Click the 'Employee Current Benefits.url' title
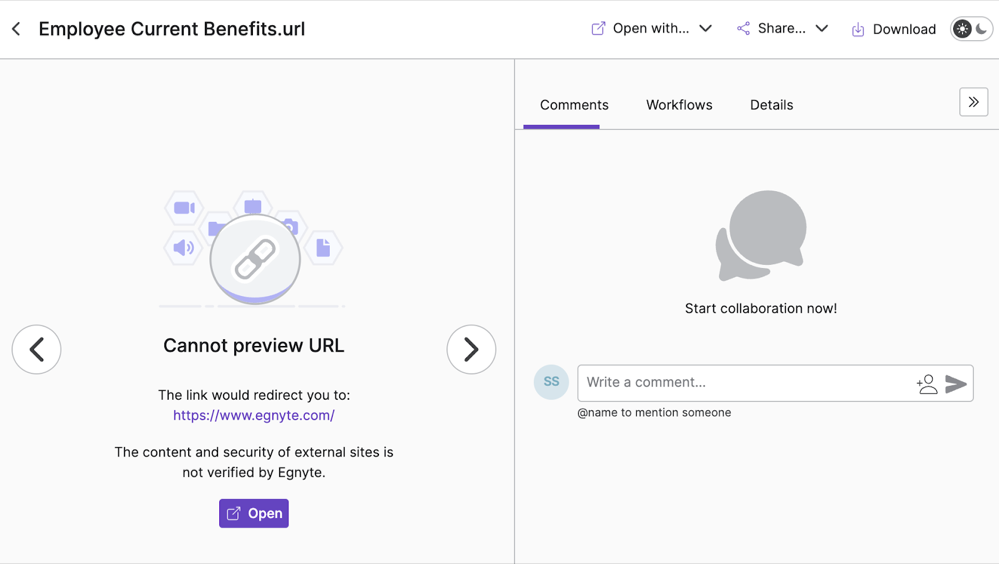The width and height of the screenshot is (999, 564). (x=172, y=29)
